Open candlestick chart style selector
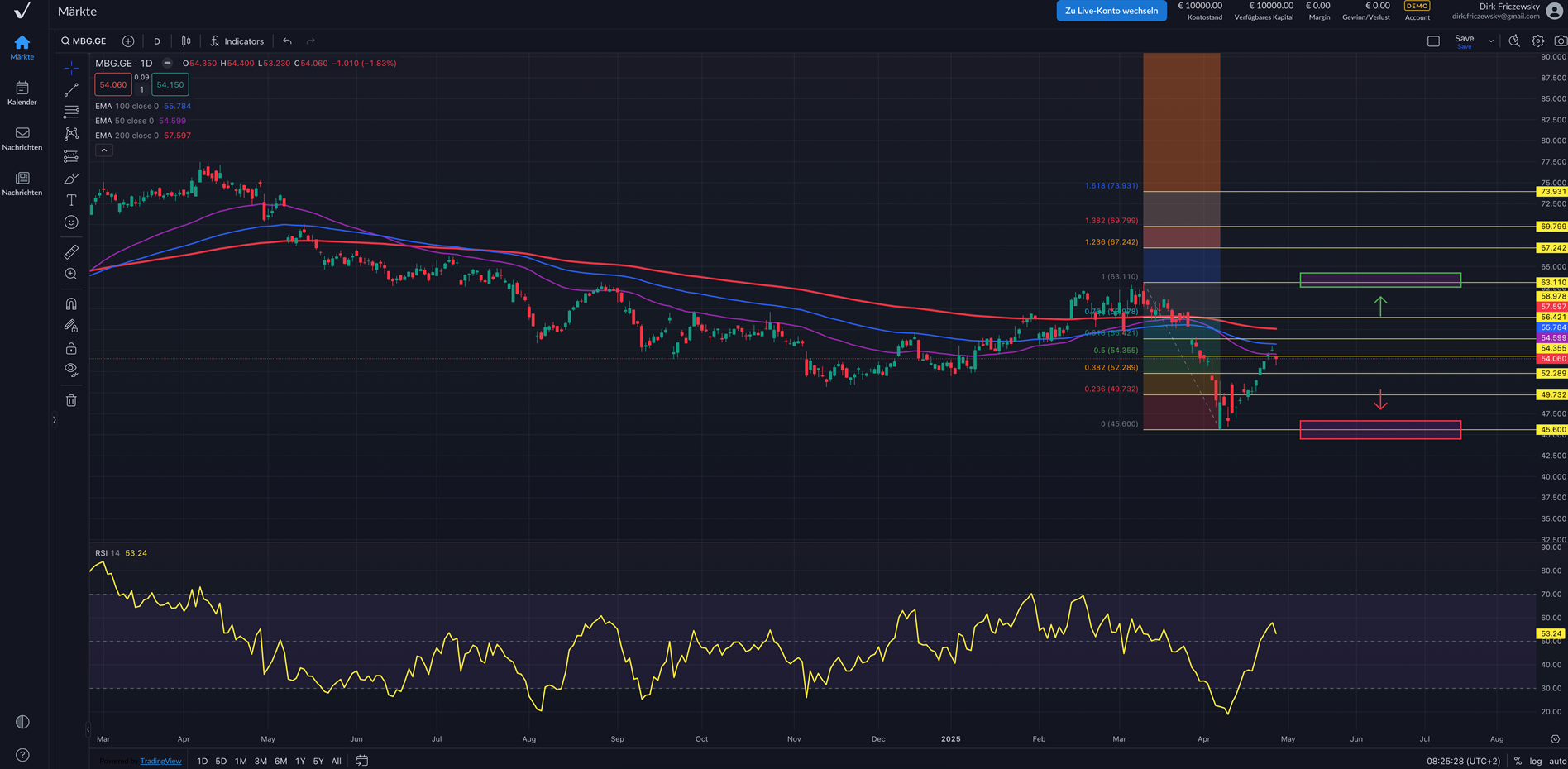Viewport: 1568px width, 769px height. (186, 41)
